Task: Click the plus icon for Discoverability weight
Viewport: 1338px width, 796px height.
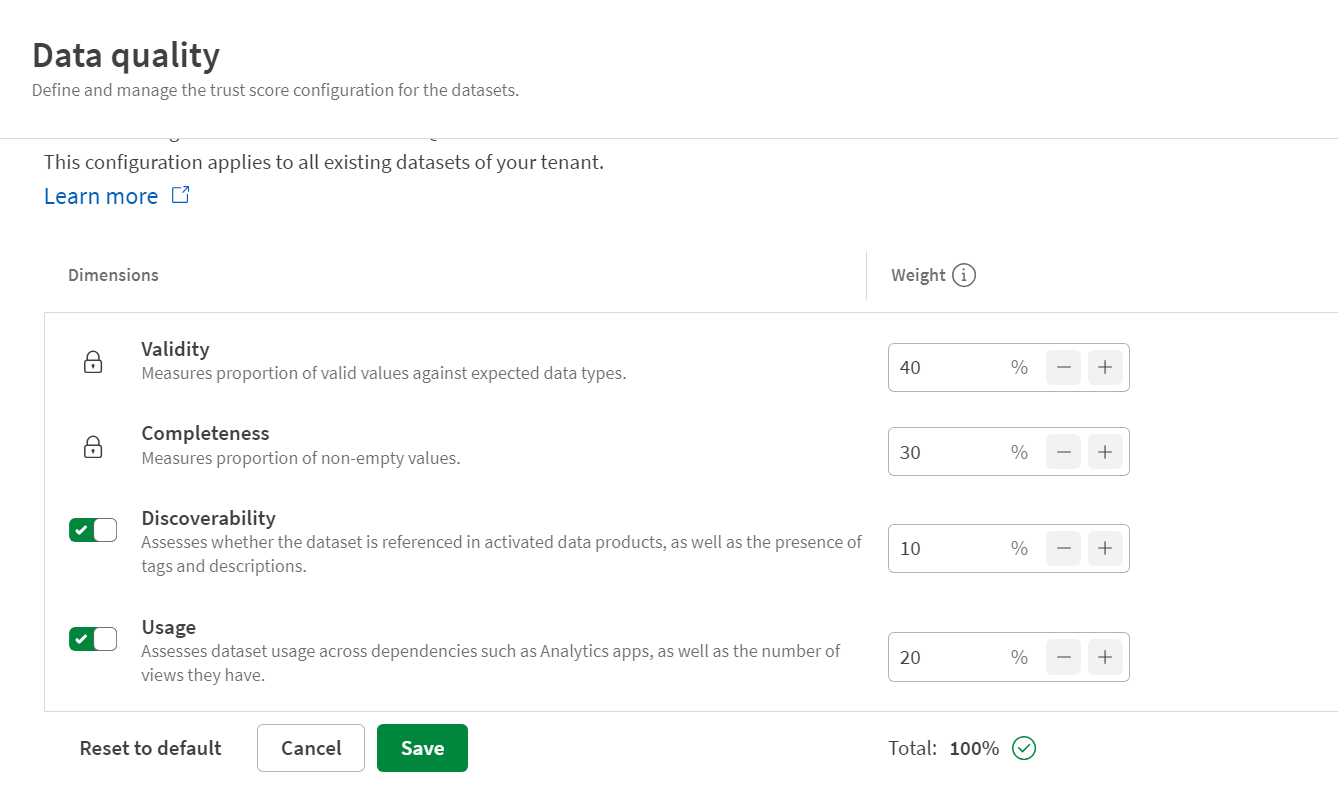Action: click(1105, 548)
